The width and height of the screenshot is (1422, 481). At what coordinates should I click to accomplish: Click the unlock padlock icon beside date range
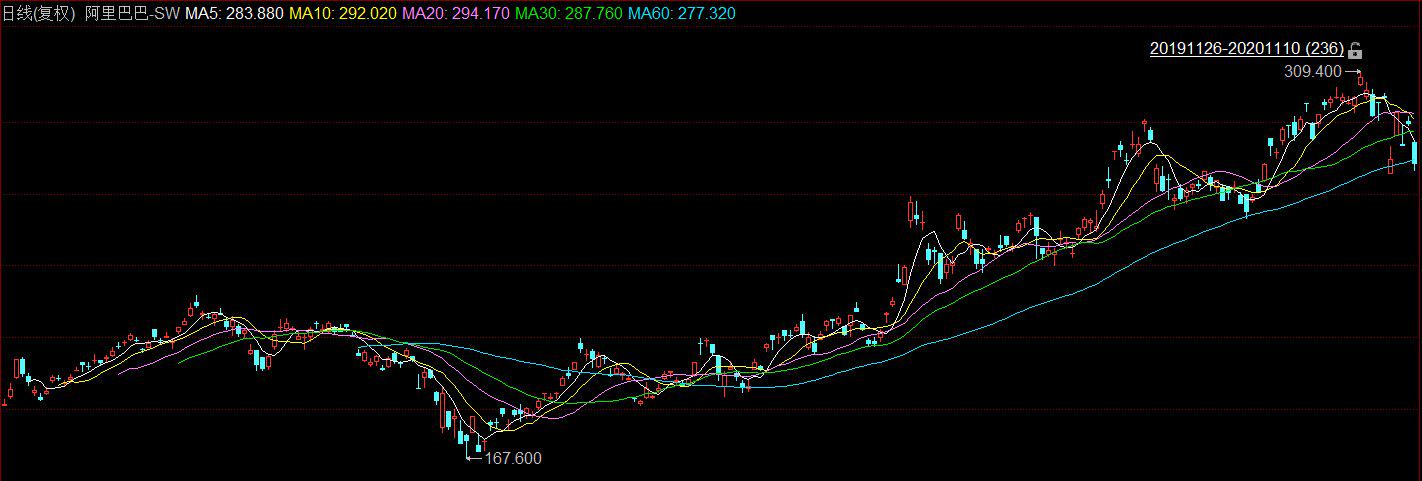pos(1355,50)
